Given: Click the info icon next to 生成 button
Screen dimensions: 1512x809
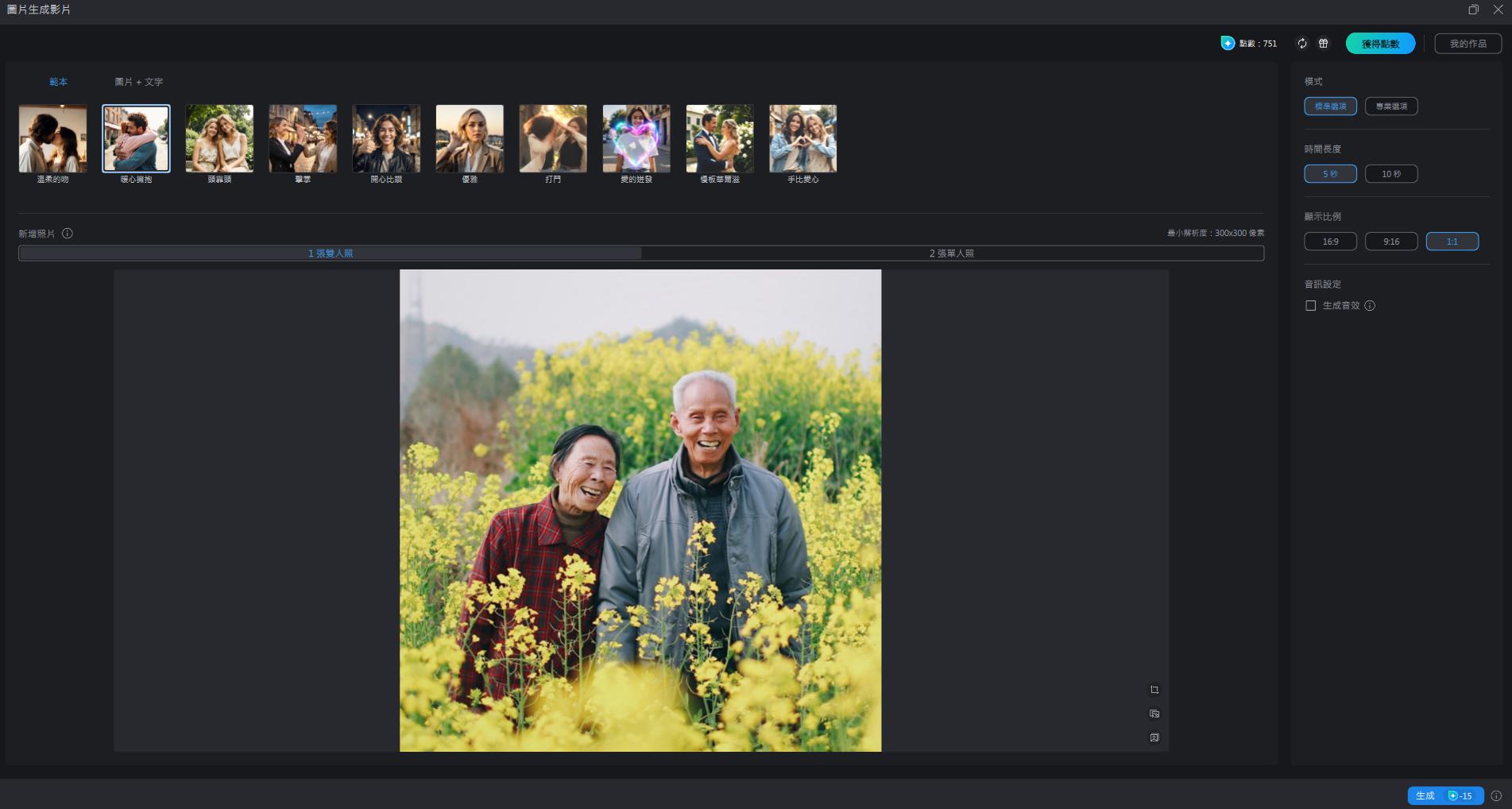Looking at the screenshot, I should [1496, 795].
